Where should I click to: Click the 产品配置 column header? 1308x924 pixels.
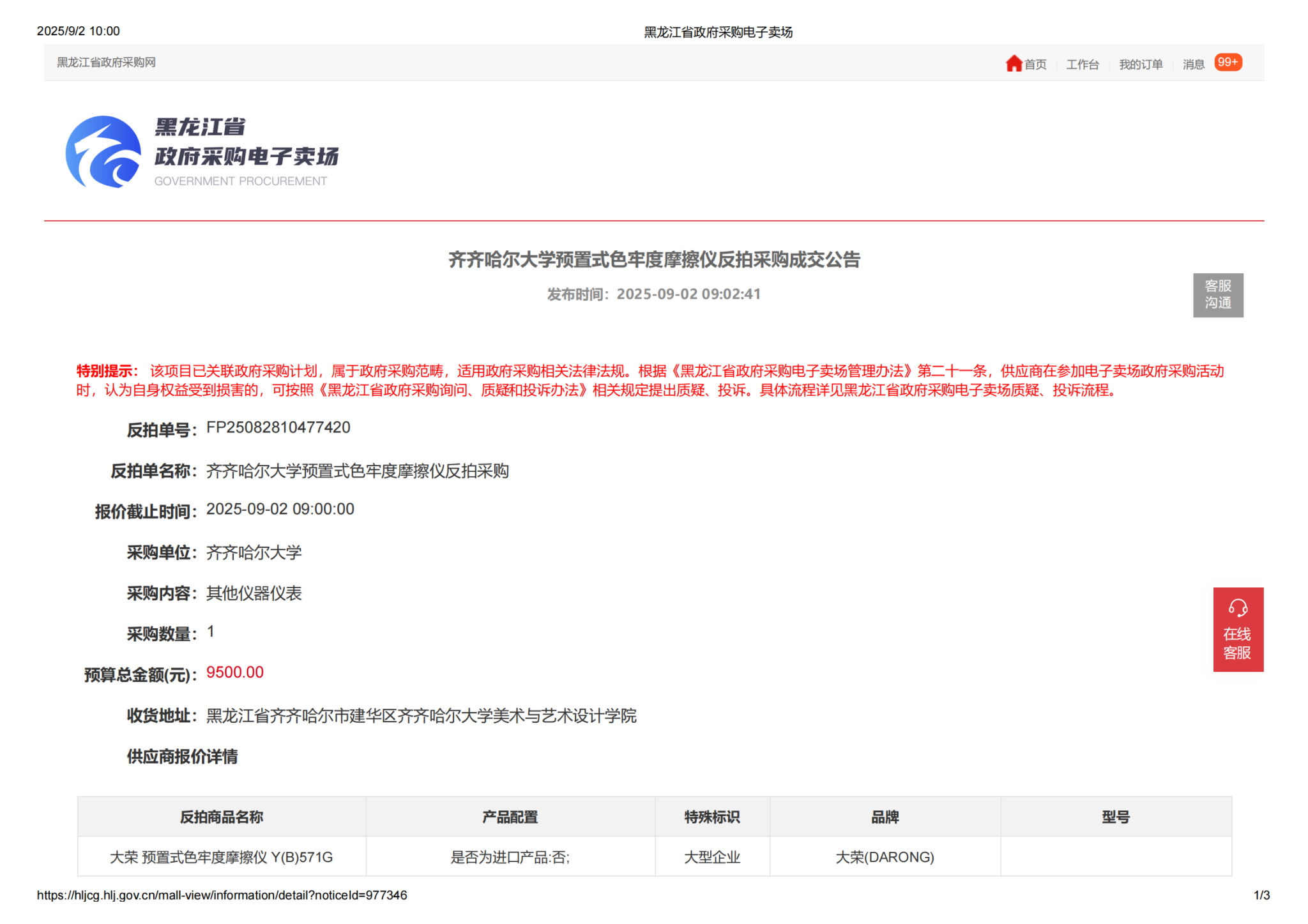pyautogui.click(x=510, y=817)
